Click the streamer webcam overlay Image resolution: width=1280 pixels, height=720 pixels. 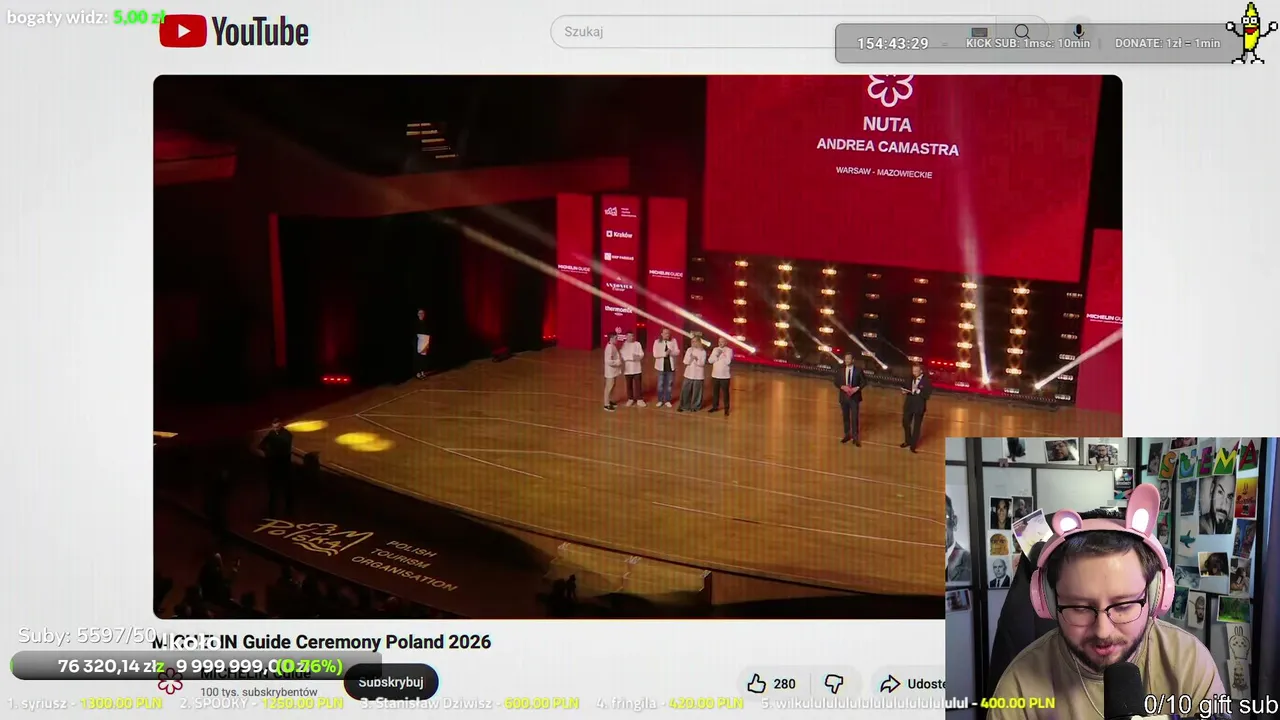coord(1112,578)
